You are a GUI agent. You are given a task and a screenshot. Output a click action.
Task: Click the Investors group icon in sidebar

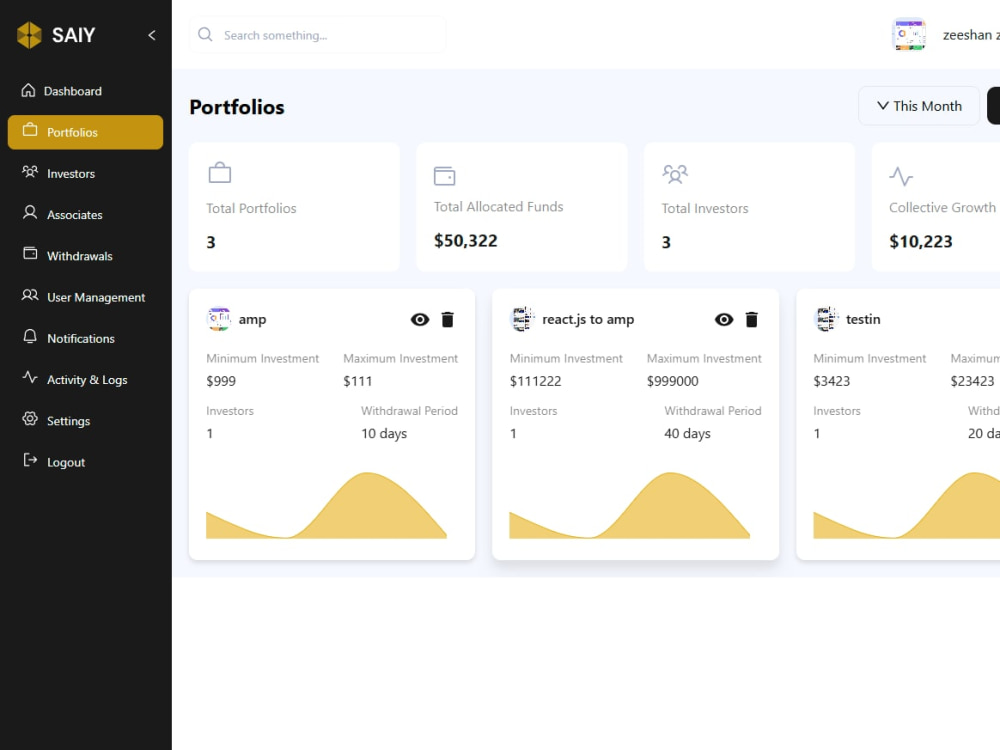(x=30, y=172)
